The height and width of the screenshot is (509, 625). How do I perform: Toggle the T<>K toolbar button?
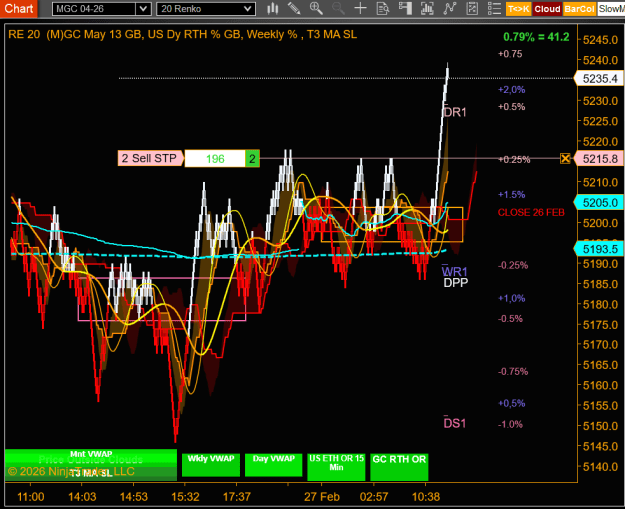[x=519, y=9]
